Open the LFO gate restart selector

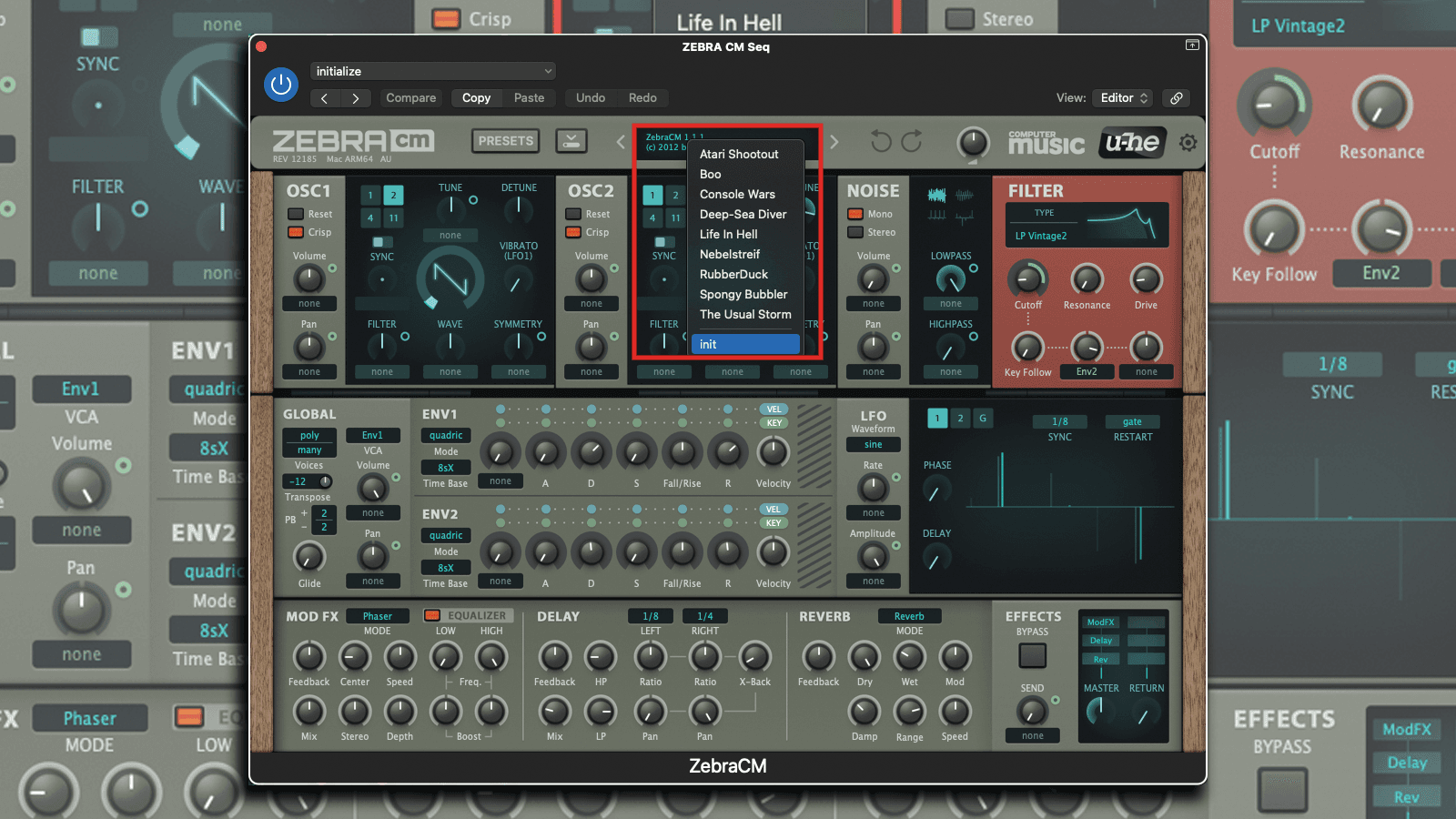1132,421
